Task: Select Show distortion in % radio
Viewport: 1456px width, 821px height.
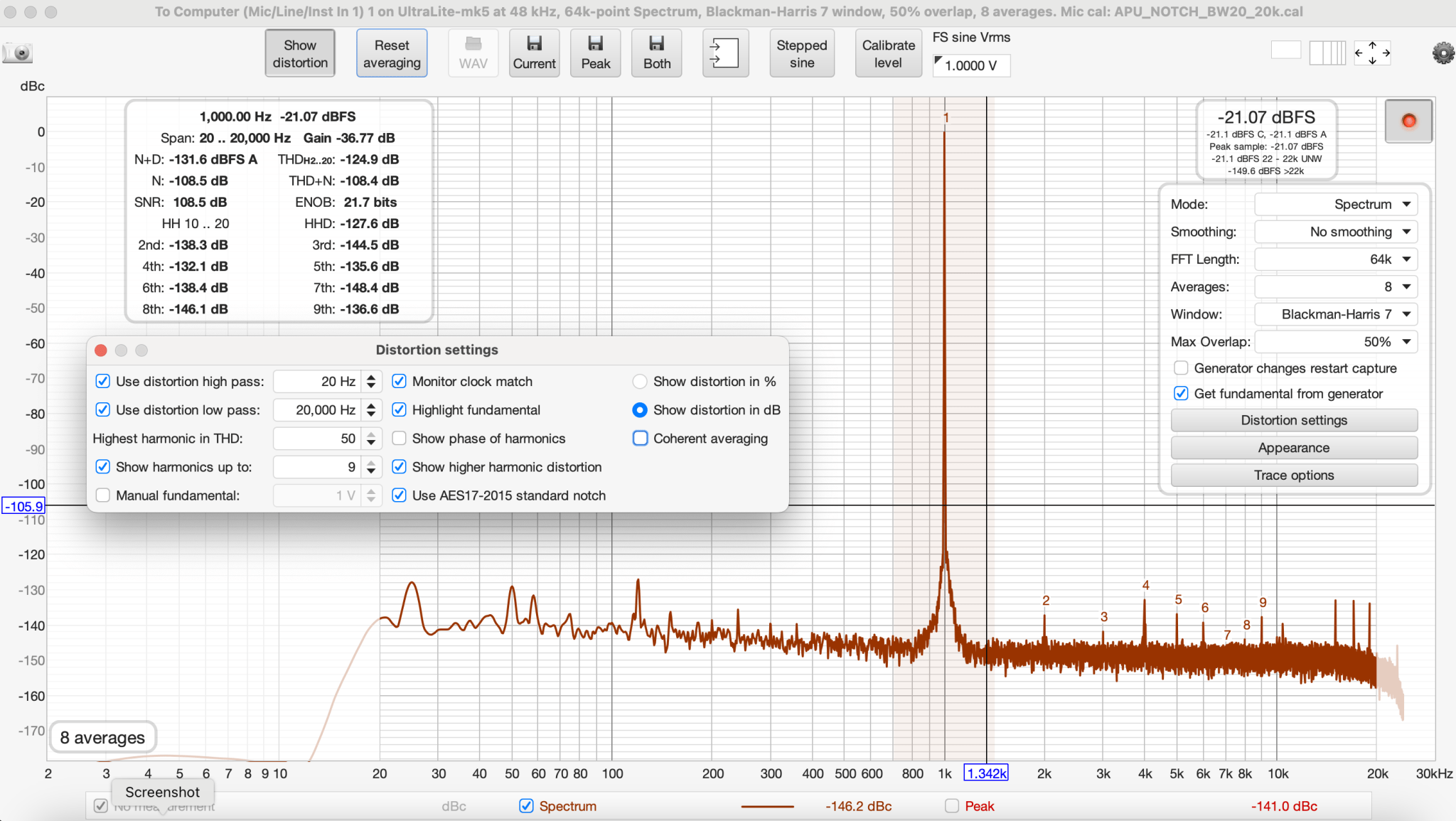Action: point(640,382)
